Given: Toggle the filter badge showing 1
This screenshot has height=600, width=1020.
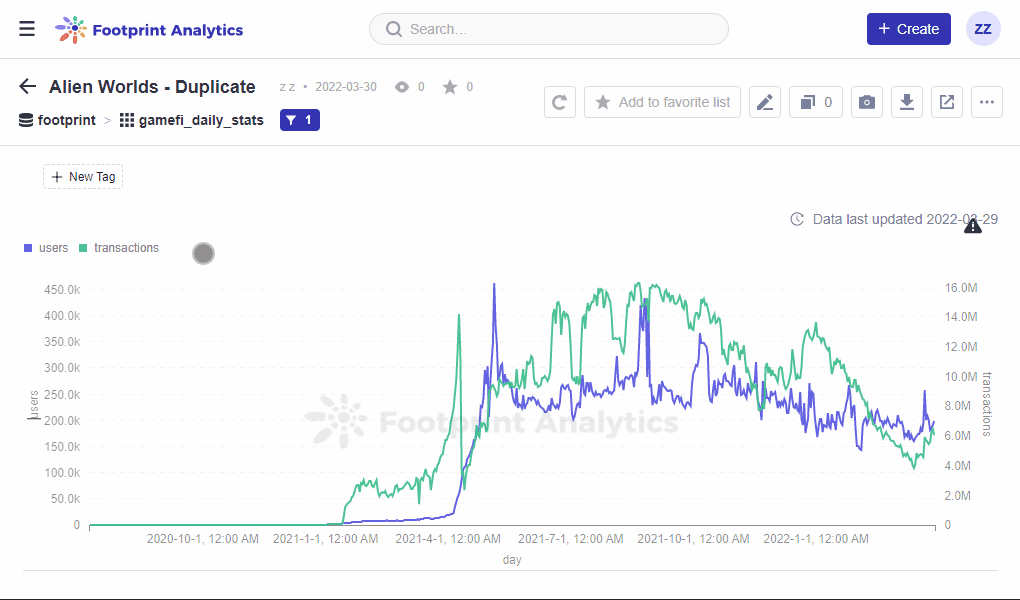Looking at the screenshot, I should 300,120.
